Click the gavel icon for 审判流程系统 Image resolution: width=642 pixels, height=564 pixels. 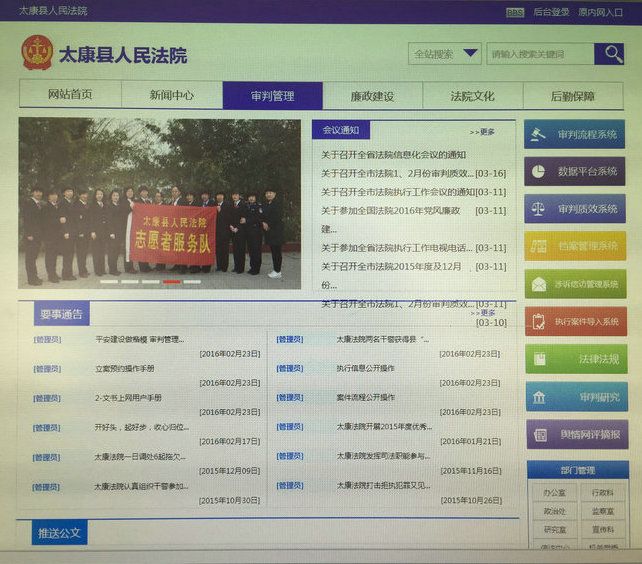538,134
